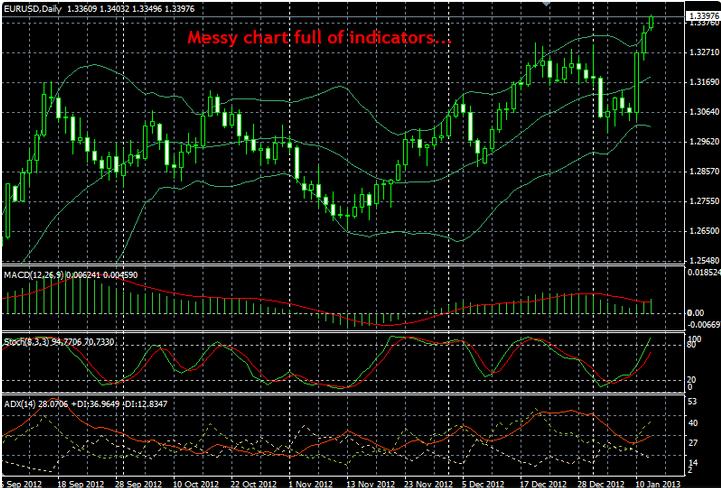The image size is (721, 488).
Task: Click the 10 Jan 2013 date label
Action: click(658, 483)
